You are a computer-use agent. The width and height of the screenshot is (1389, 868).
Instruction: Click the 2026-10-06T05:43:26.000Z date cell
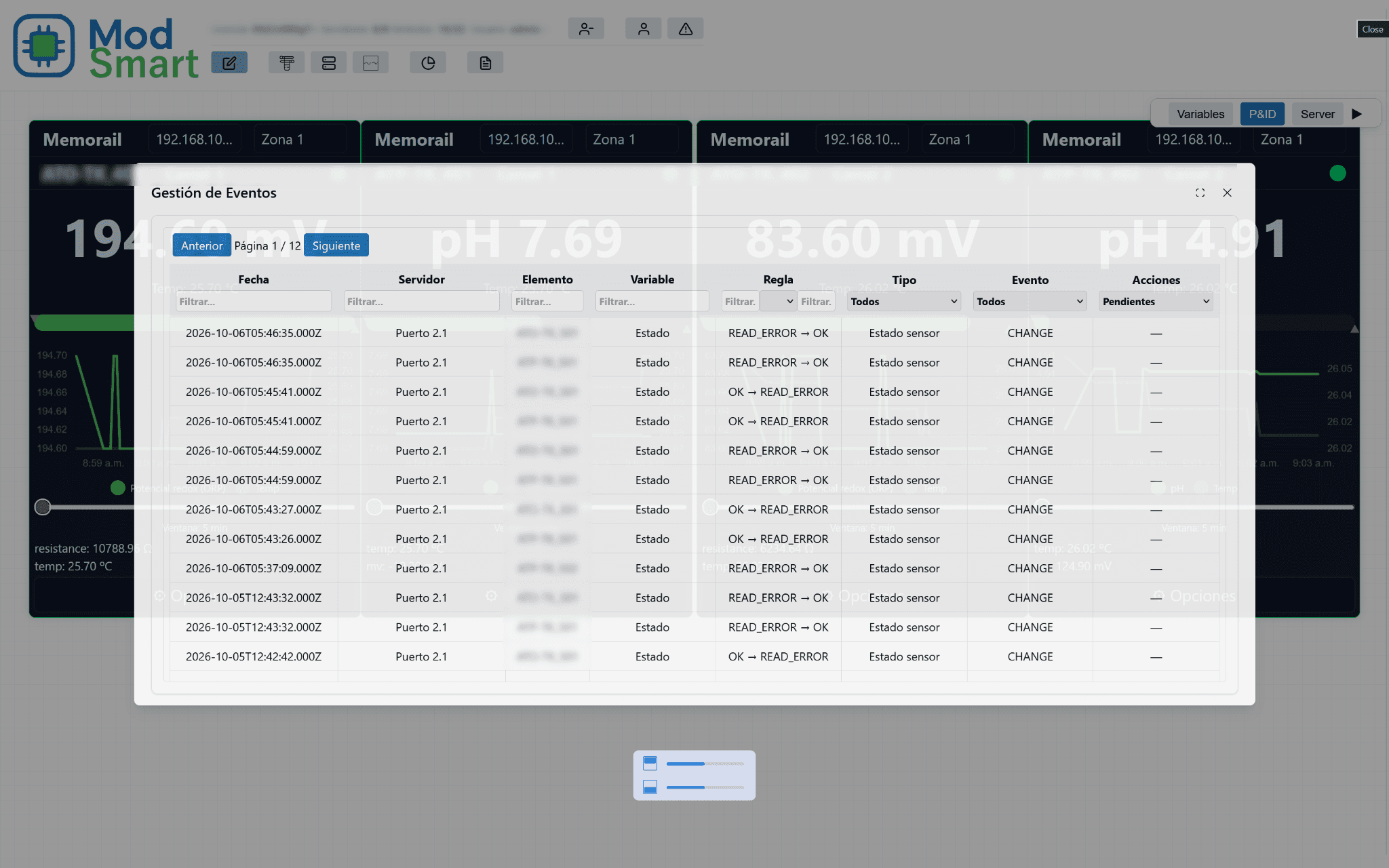click(x=254, y=539)
